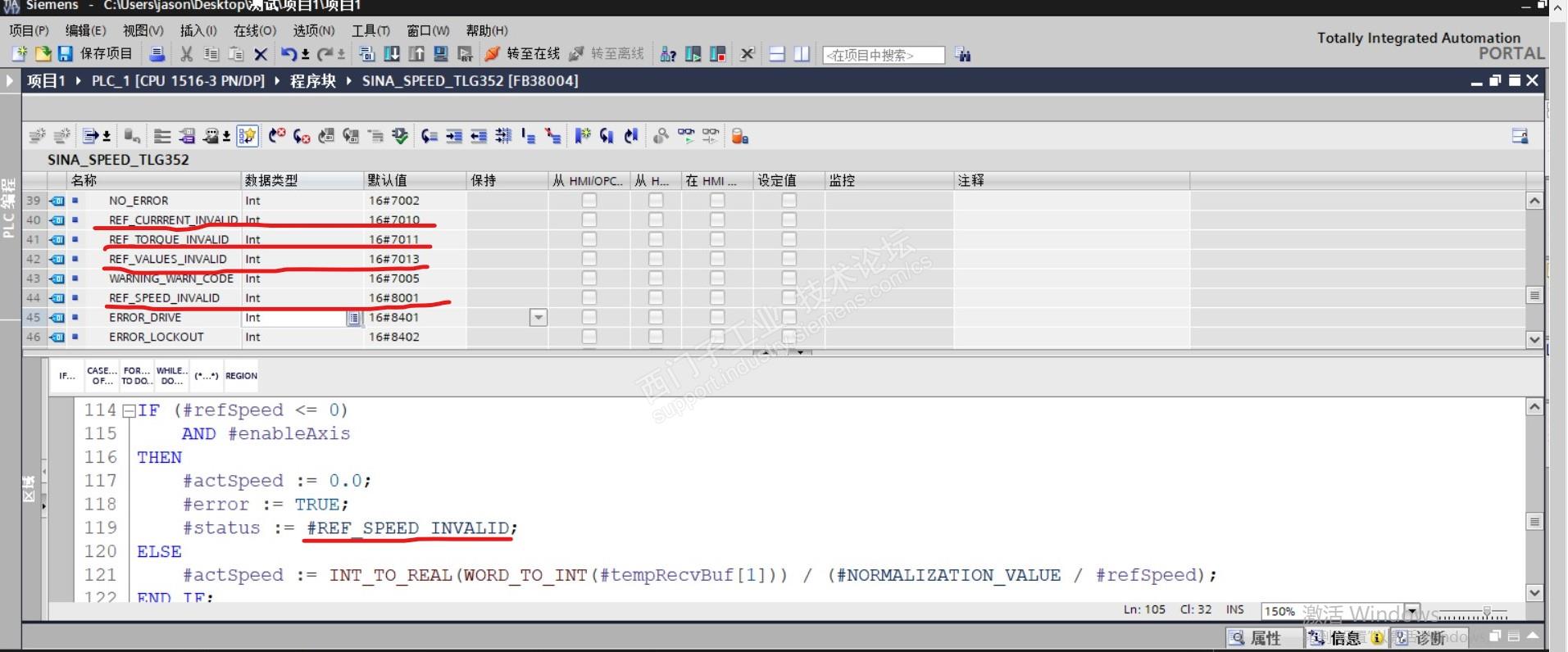Set a bookmark in the code editor
Screen dimensions: 1568x652
[x=582, y=136]
